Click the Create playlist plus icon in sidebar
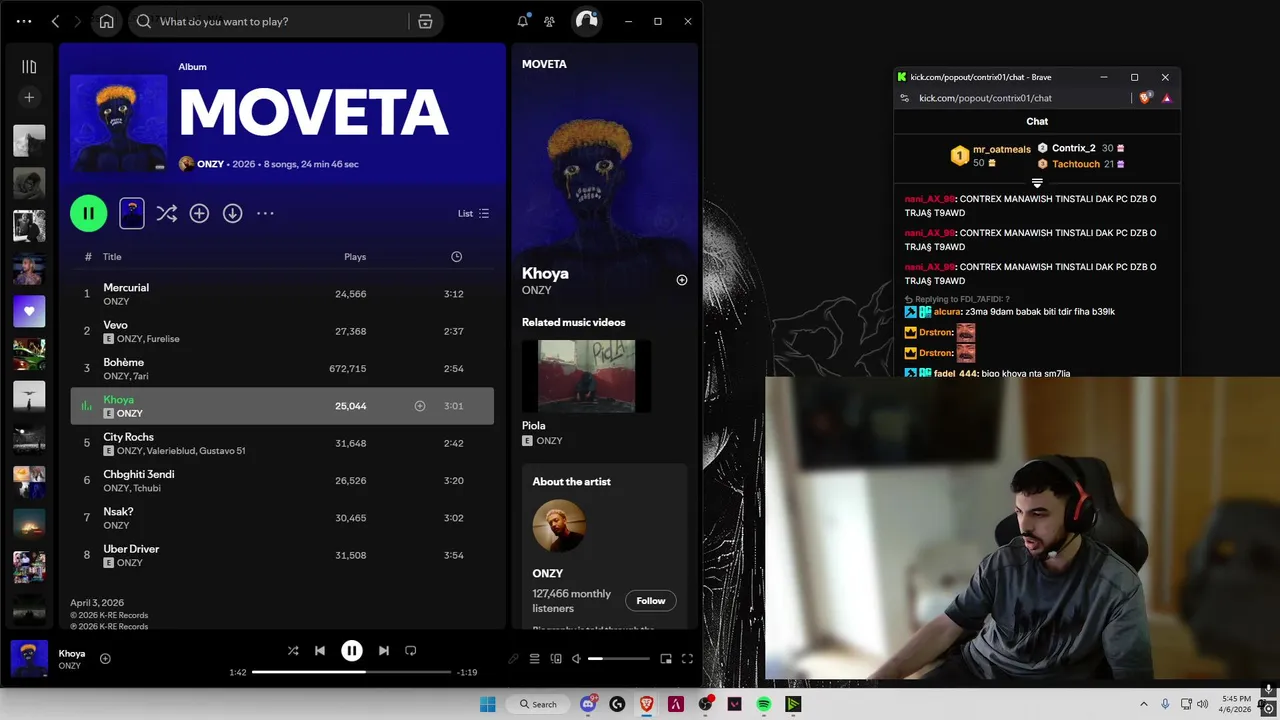 (29, 97)
